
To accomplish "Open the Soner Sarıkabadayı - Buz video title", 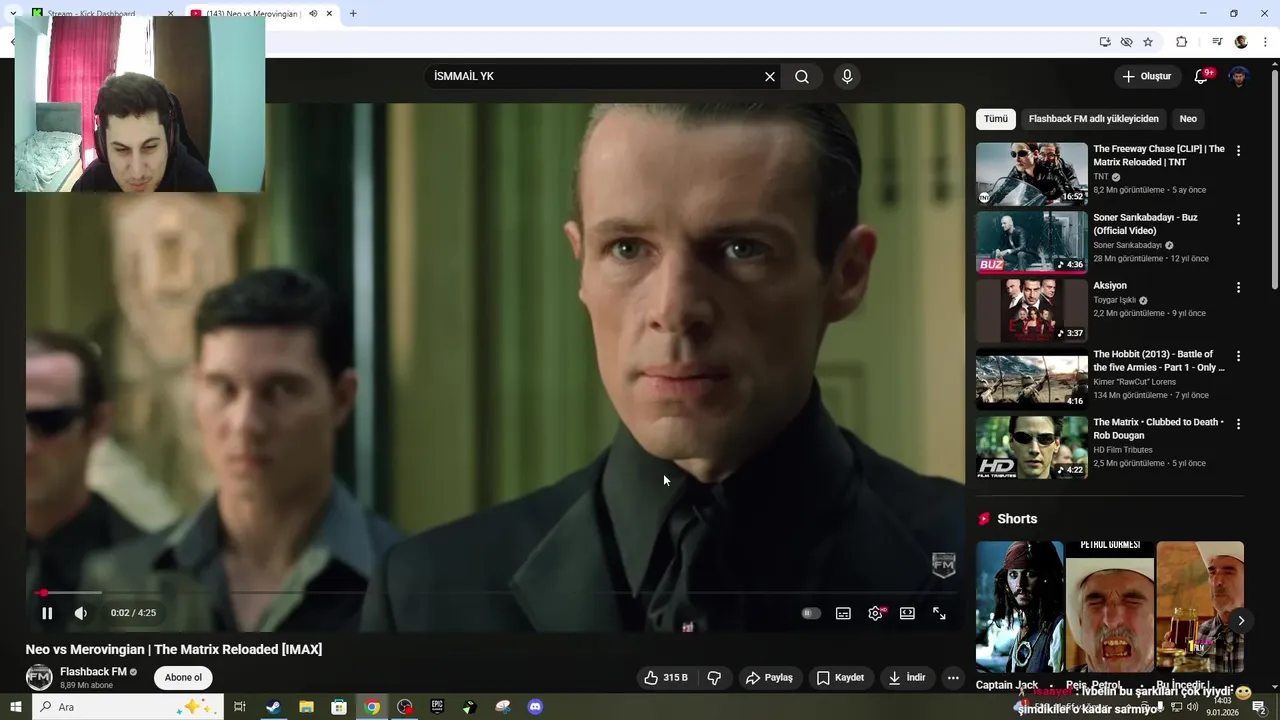I will point(1145,224).
